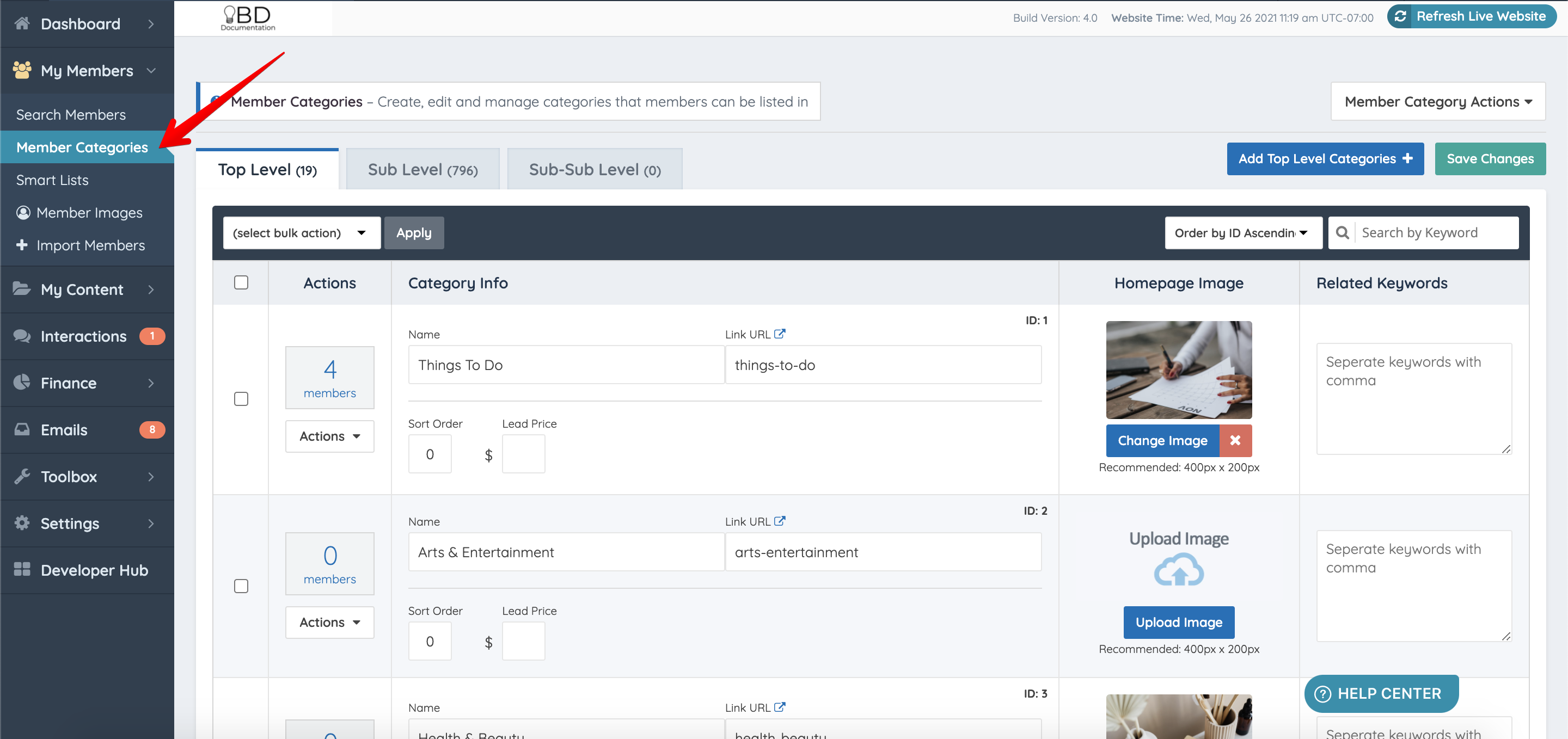The width and height of the screenshot is (1568, 739).
Task: Remove the Things To Do homepage image with red X
Action: 1235,440
